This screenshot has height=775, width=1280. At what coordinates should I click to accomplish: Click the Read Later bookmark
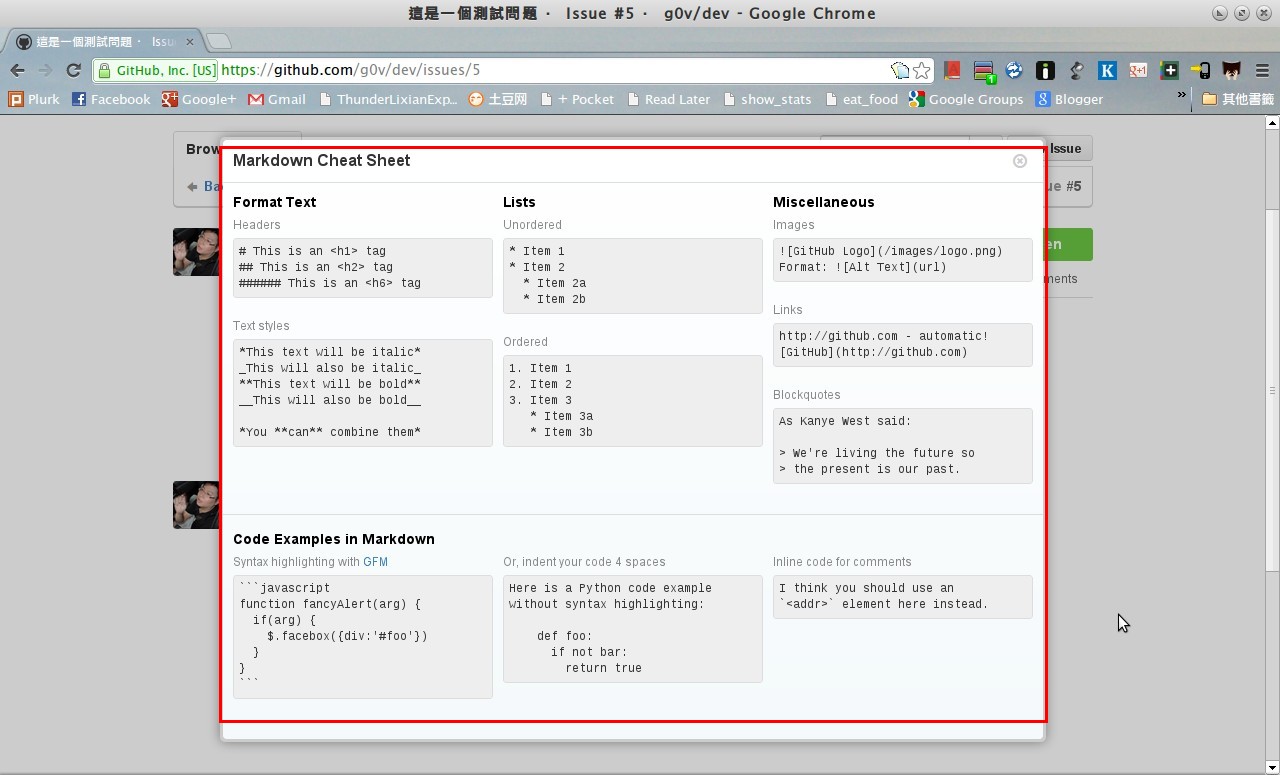coord(669,99)
